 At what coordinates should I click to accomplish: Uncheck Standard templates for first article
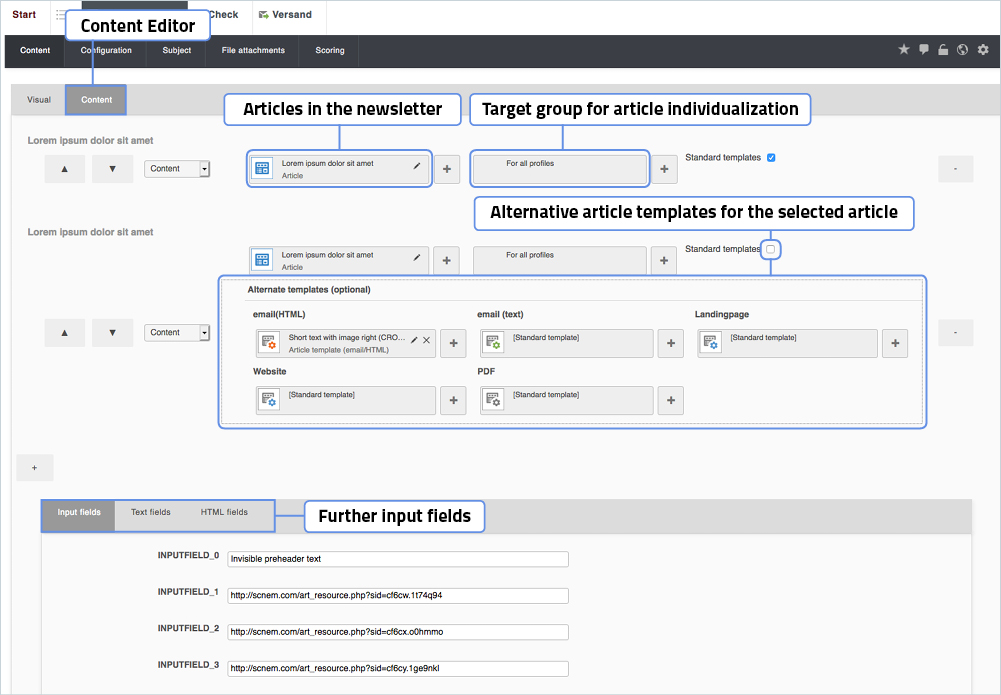pyautogui.click(x=771, y=158)
